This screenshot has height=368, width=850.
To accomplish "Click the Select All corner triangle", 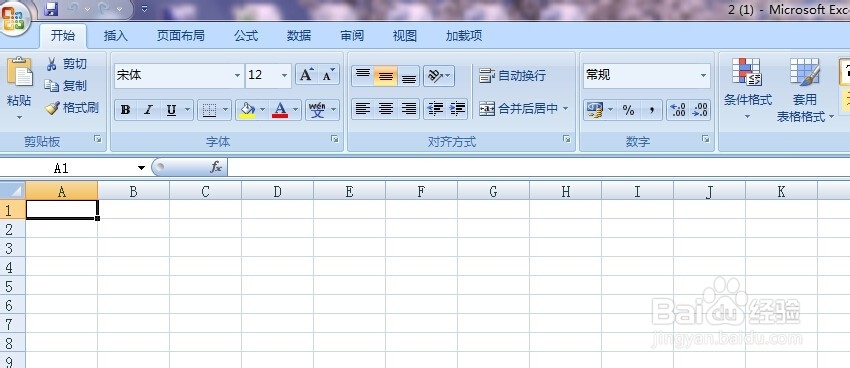I will pyautogui.click(x=12, y=191).
